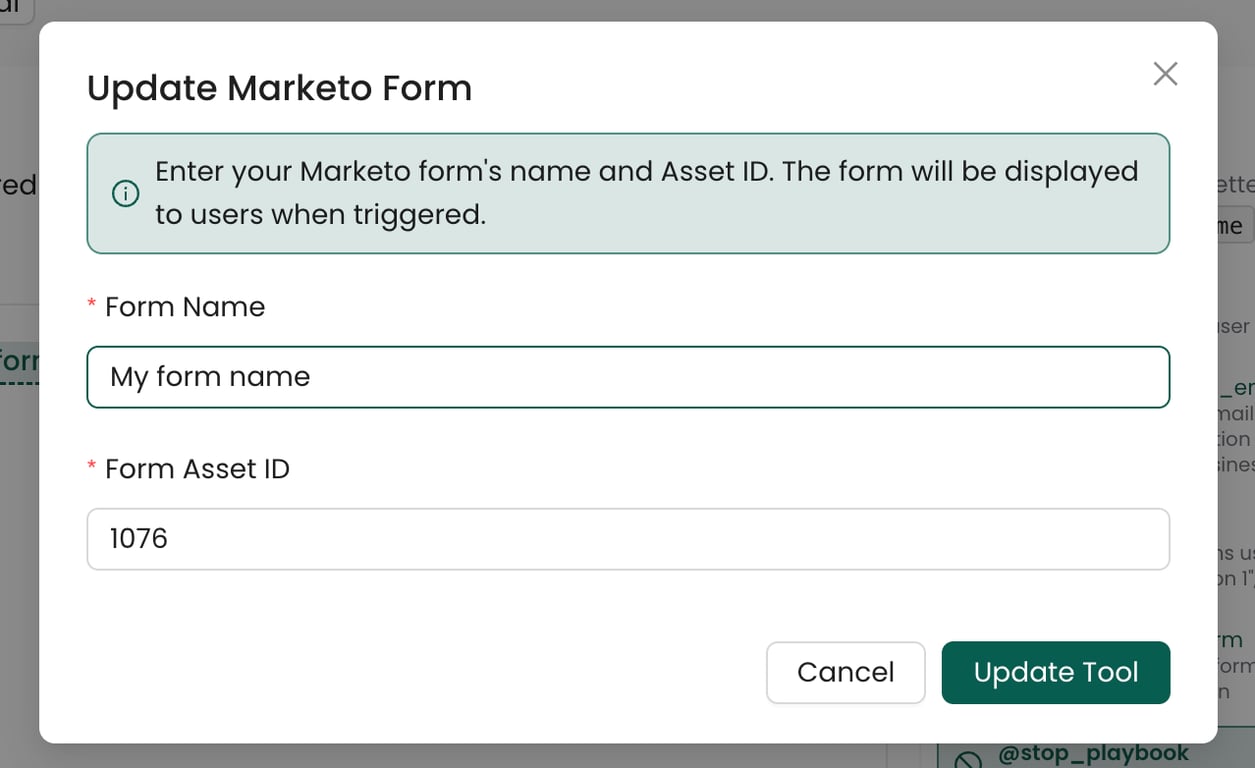Click the "Form Asset ID" field label
Viewport: 1255px width, 768px height.
197,469
